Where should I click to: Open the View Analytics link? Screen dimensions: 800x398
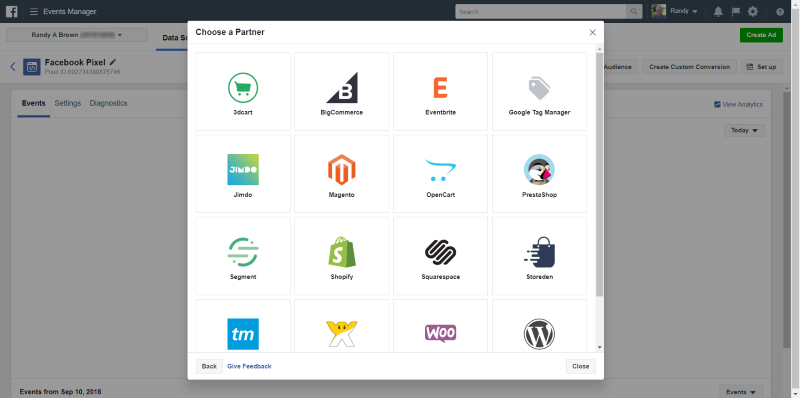(738, 104)
